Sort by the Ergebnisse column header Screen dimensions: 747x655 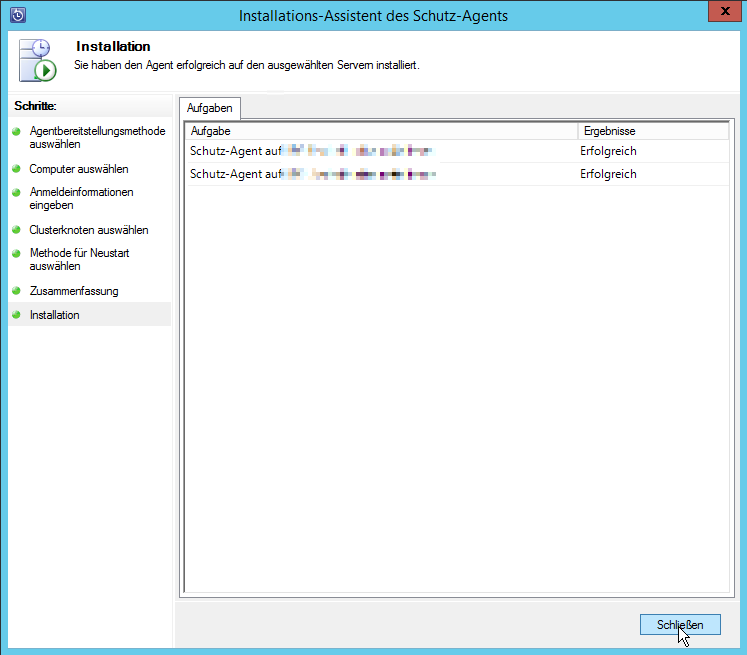652,131
